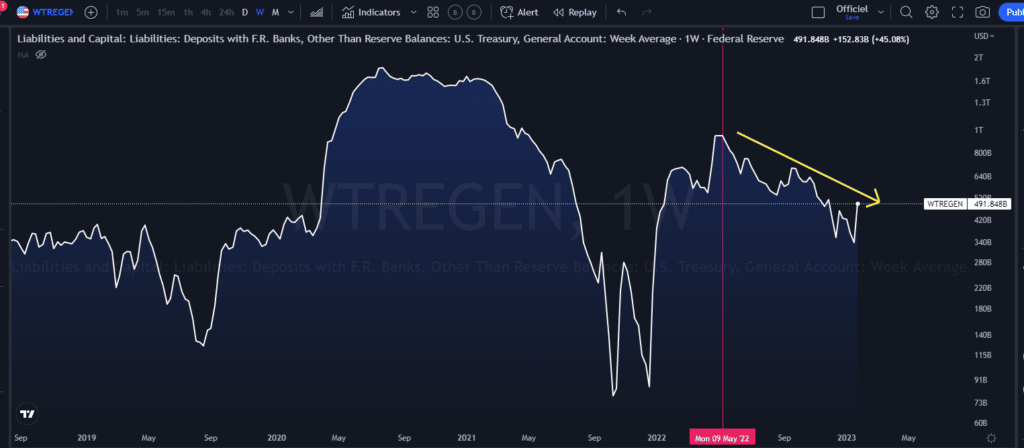Click the MA indicator label
1024x448 pixels.
pyautogui.click(x=23, y=54)
